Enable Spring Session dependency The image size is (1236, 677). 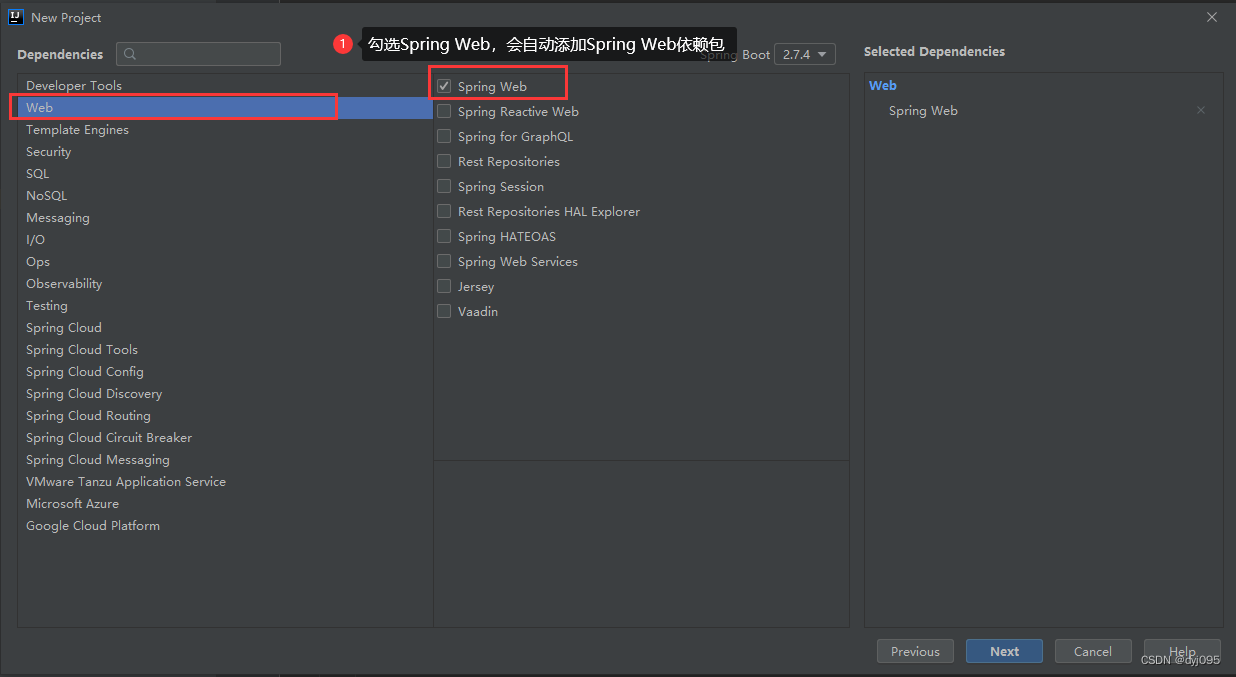(444, 187)
